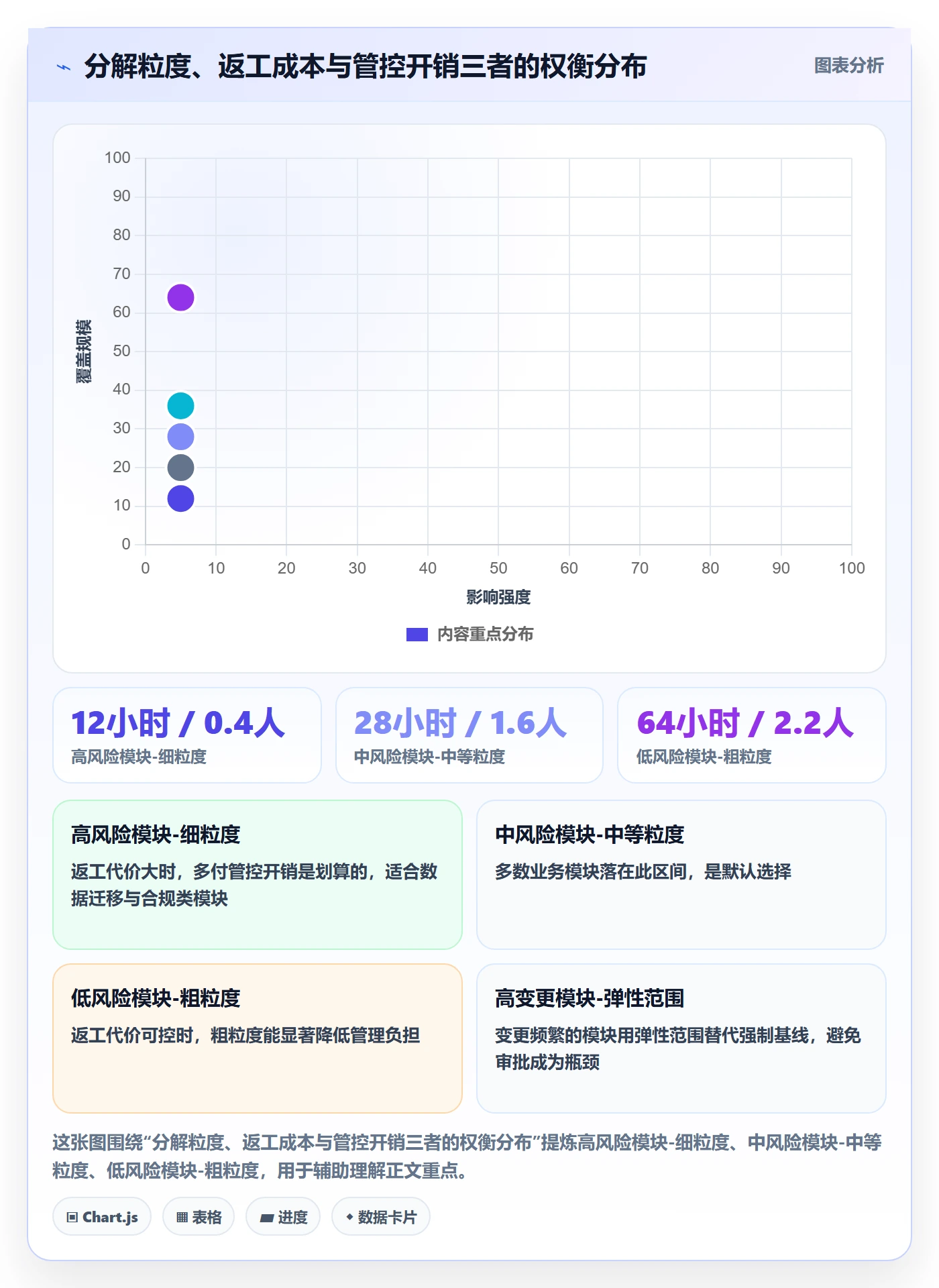The image size is (939, 1288).
Task: Click the y-axis tick label 100
Action: click(x=117, y=158)
